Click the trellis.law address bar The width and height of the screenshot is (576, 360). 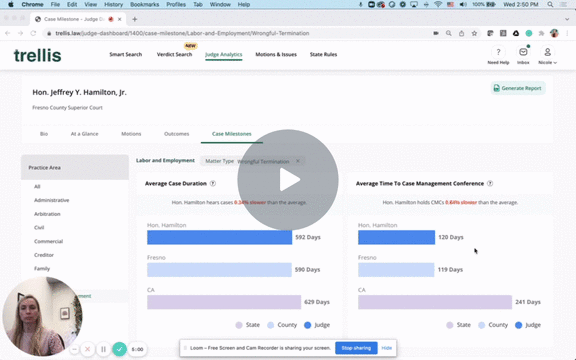pyautogui.click(x=235, y=33)
